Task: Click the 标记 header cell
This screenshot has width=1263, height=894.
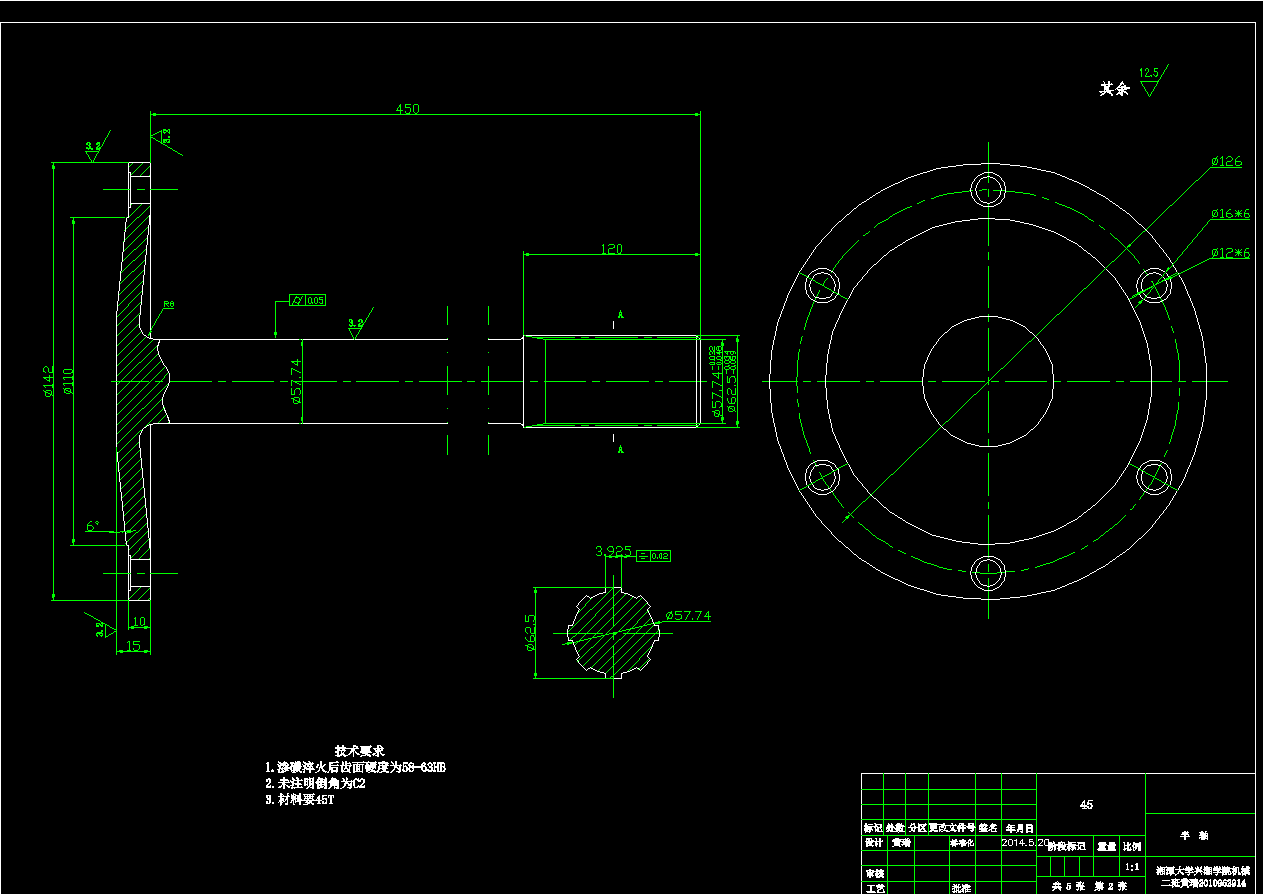Action: point(872,828)
